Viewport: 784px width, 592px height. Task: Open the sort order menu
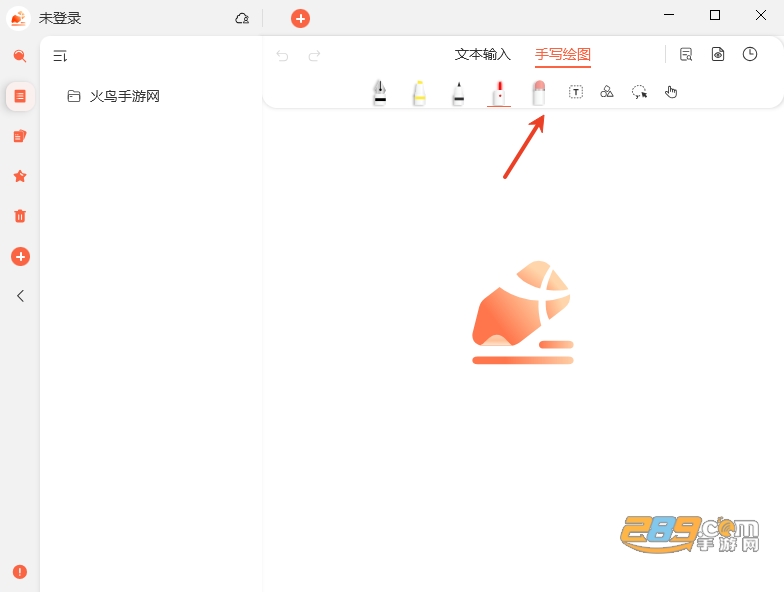[60, 56]
